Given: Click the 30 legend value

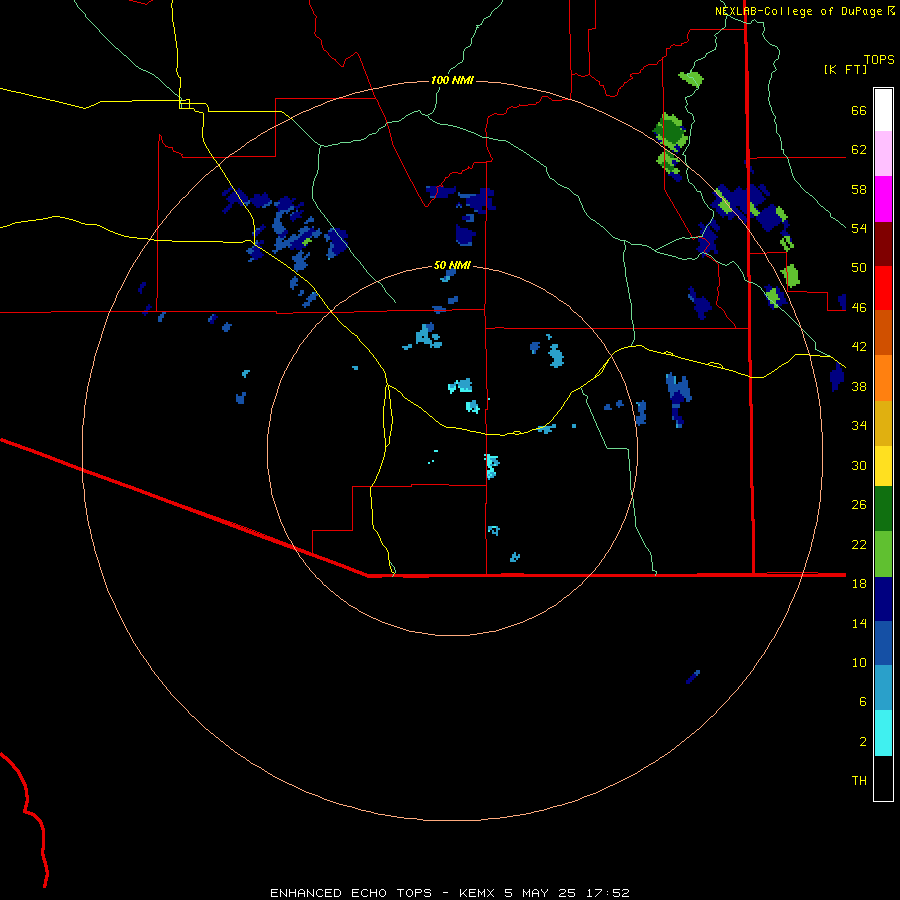Looking at the screenshot, I should coord(859,465).
